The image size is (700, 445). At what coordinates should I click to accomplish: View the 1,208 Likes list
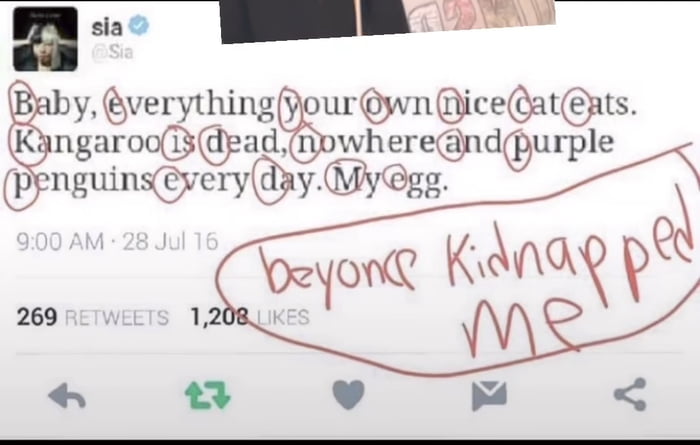click(250, 317)
